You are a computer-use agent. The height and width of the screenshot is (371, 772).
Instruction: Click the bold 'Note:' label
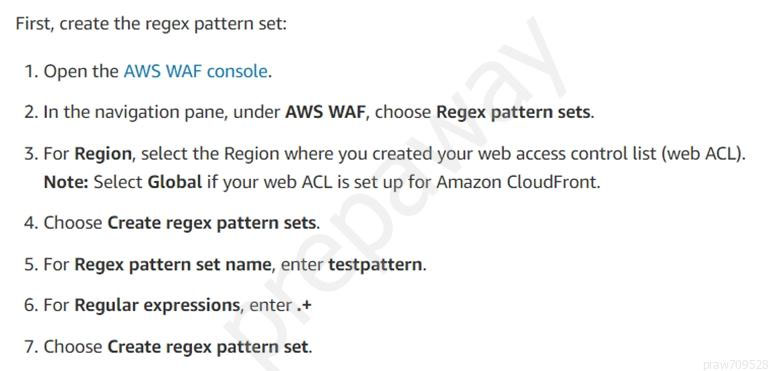(66, 183)
